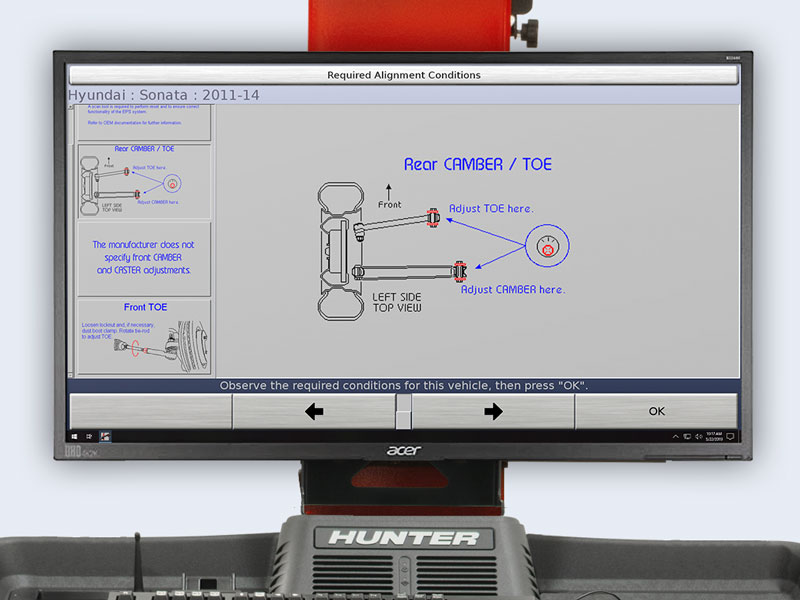Select the left navigation arrow
This screenshot has height=600, width=800.
pyautogui.click(x=313, y=410)
